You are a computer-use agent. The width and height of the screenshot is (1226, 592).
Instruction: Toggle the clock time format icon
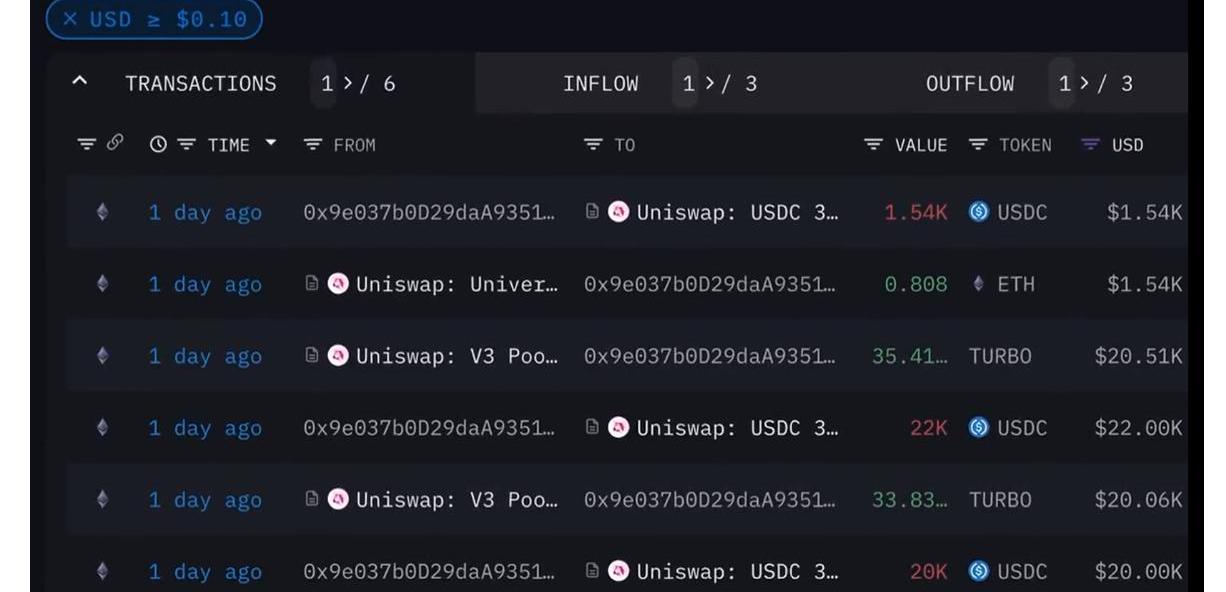click(x=158, y=145)
